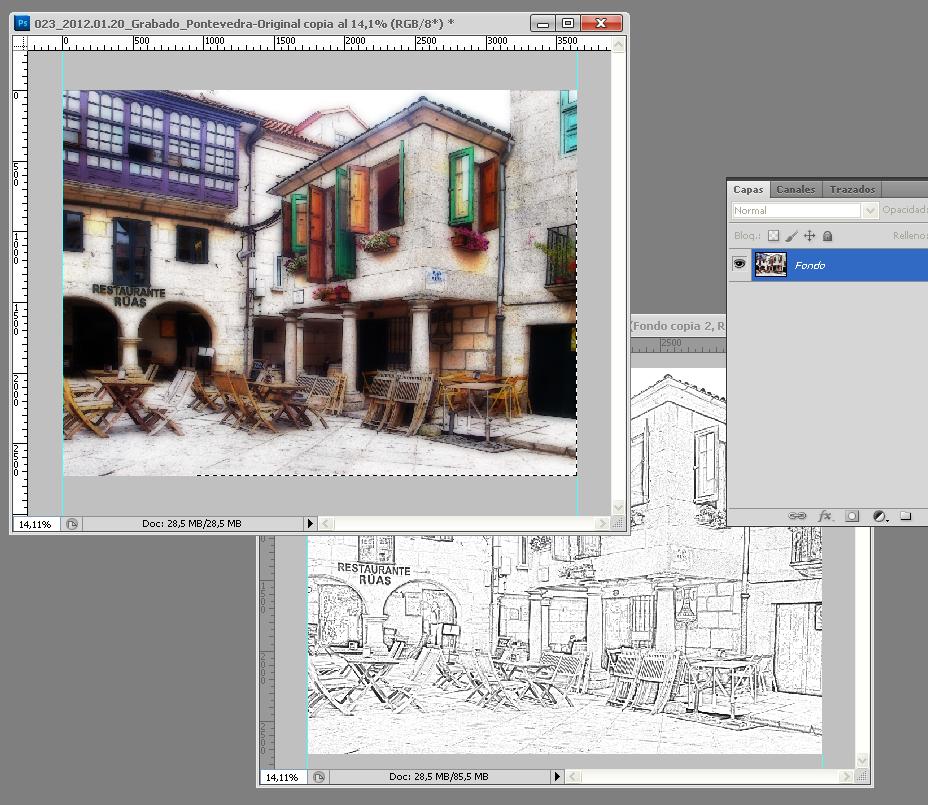This screenshot has width=928, height=805.
Task: Toggle the lock all padlock icon
Action: (x=827, y=236)
